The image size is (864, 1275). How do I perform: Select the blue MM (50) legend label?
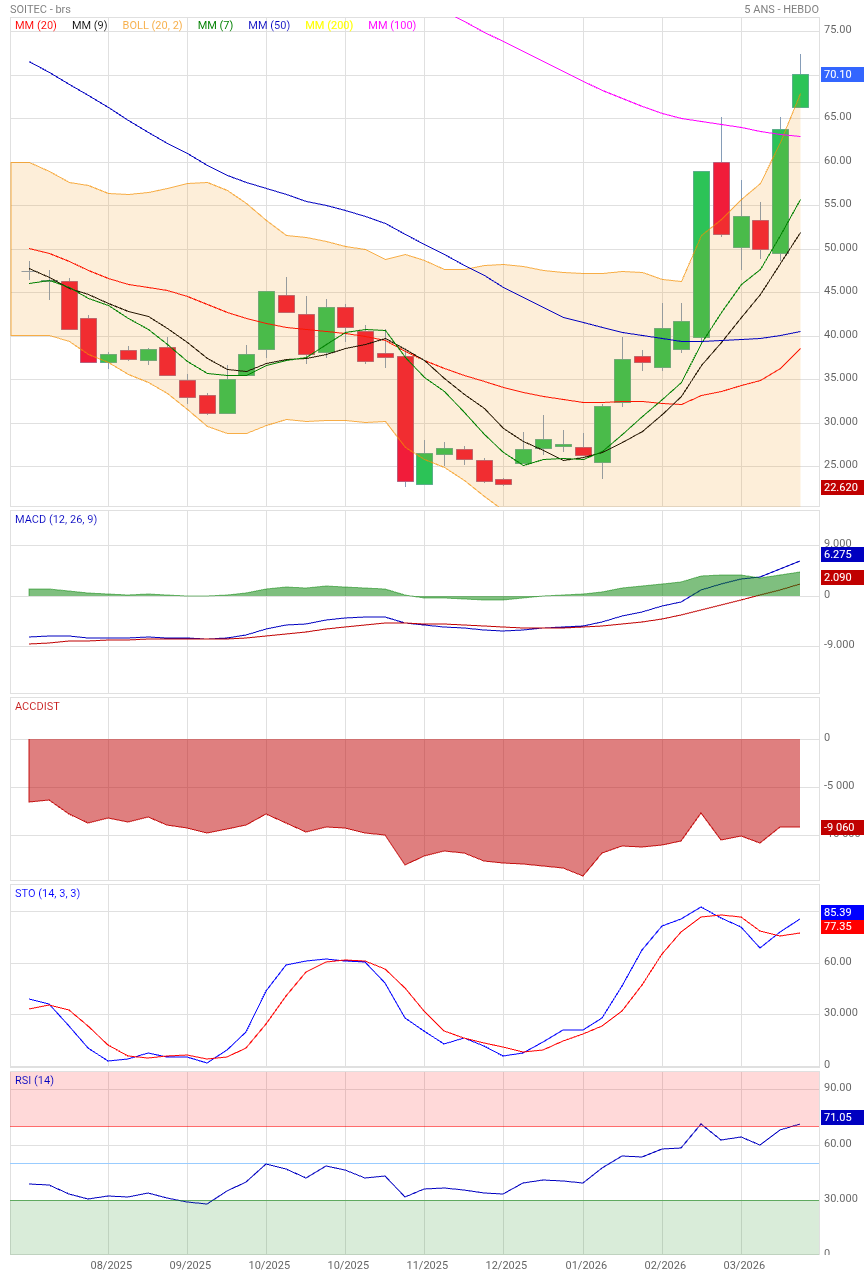coord(269,25)
